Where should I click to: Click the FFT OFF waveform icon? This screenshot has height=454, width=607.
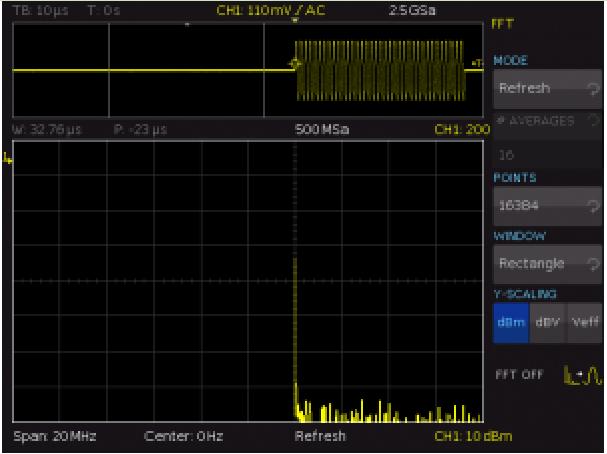(581, 376)
